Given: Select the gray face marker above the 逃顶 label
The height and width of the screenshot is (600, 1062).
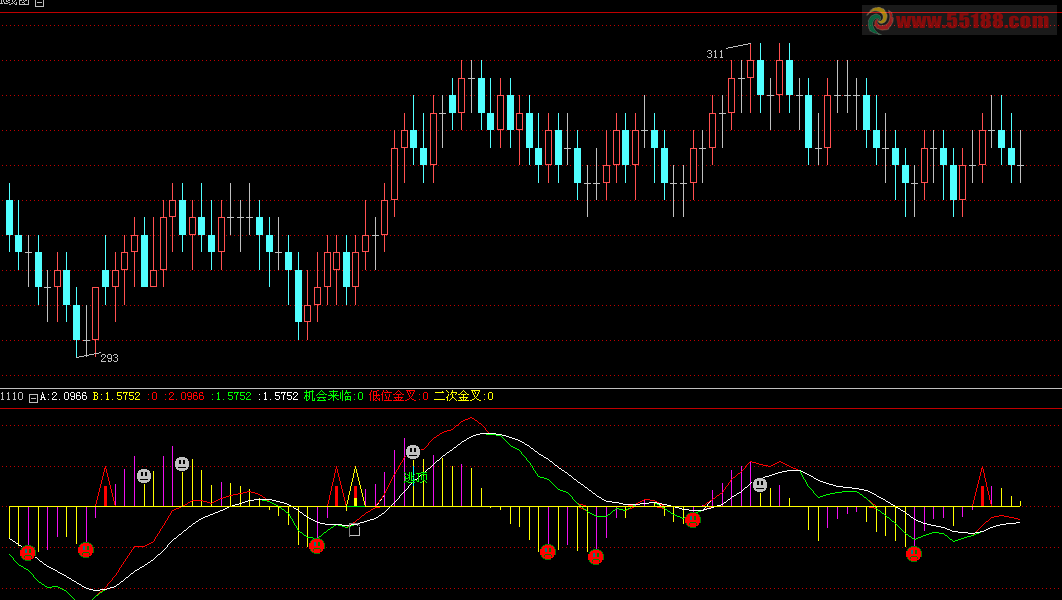Looking at the screenshot, I should coord(412,452).
